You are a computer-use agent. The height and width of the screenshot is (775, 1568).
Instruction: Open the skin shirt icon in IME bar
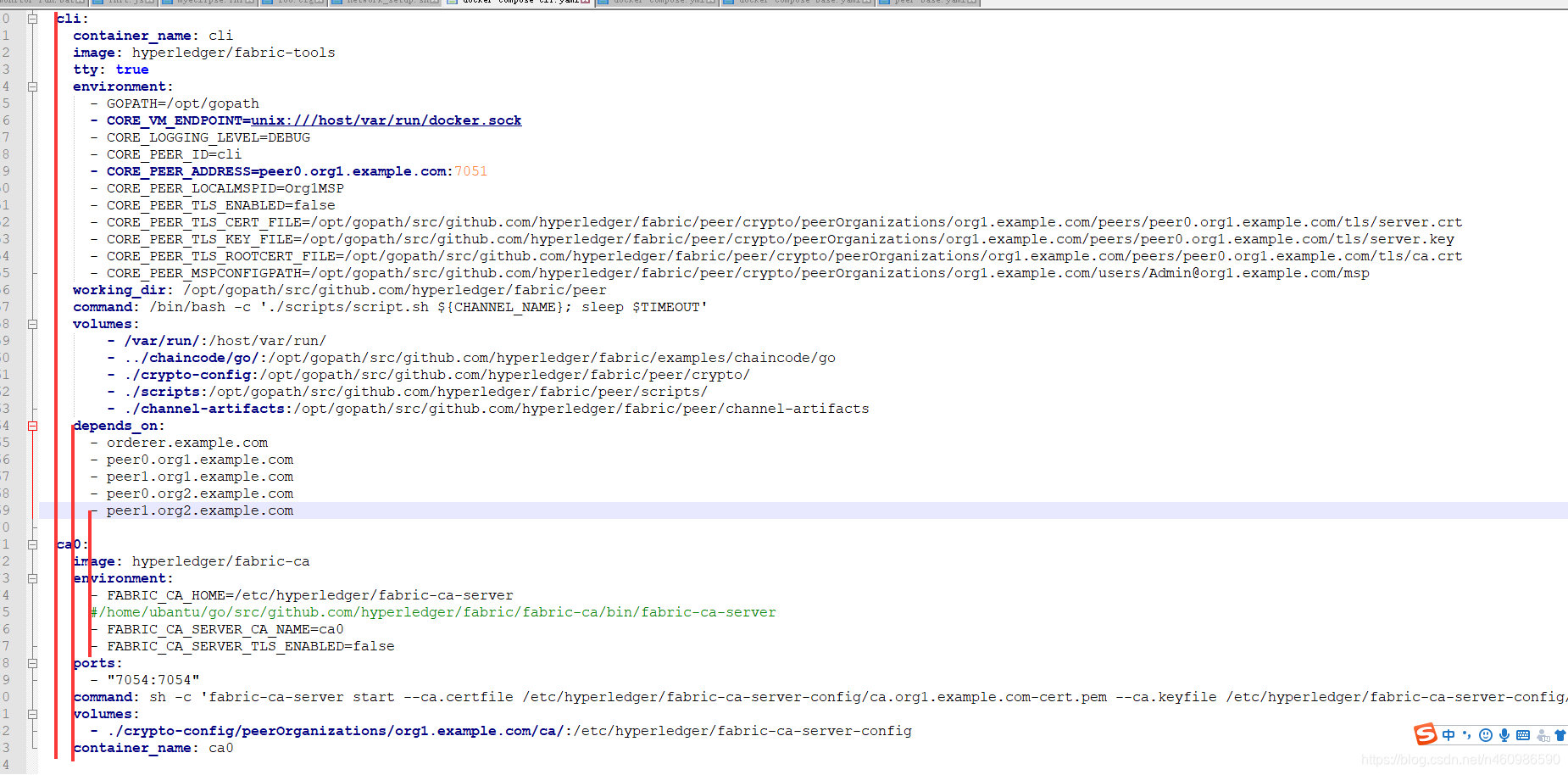[1560, 735]
